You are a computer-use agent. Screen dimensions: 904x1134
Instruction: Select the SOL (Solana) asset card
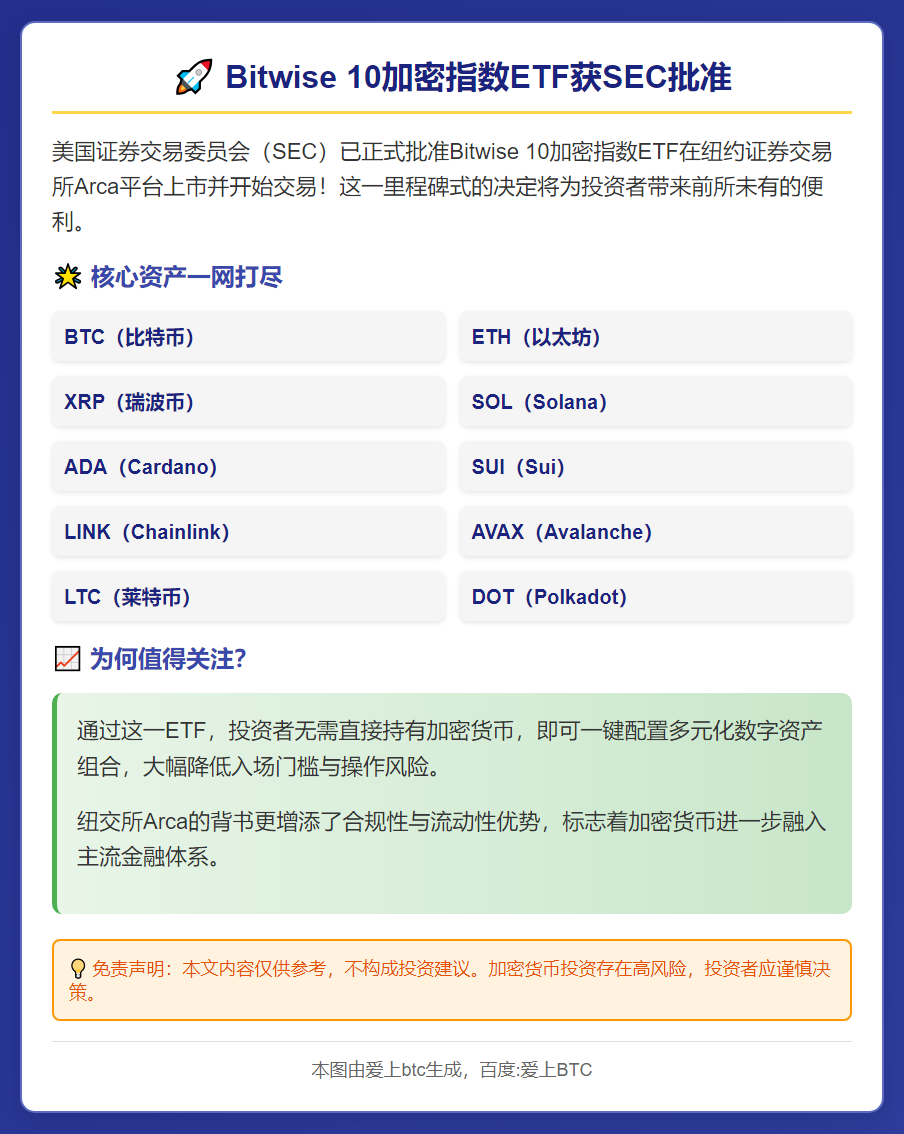point(655,402)
